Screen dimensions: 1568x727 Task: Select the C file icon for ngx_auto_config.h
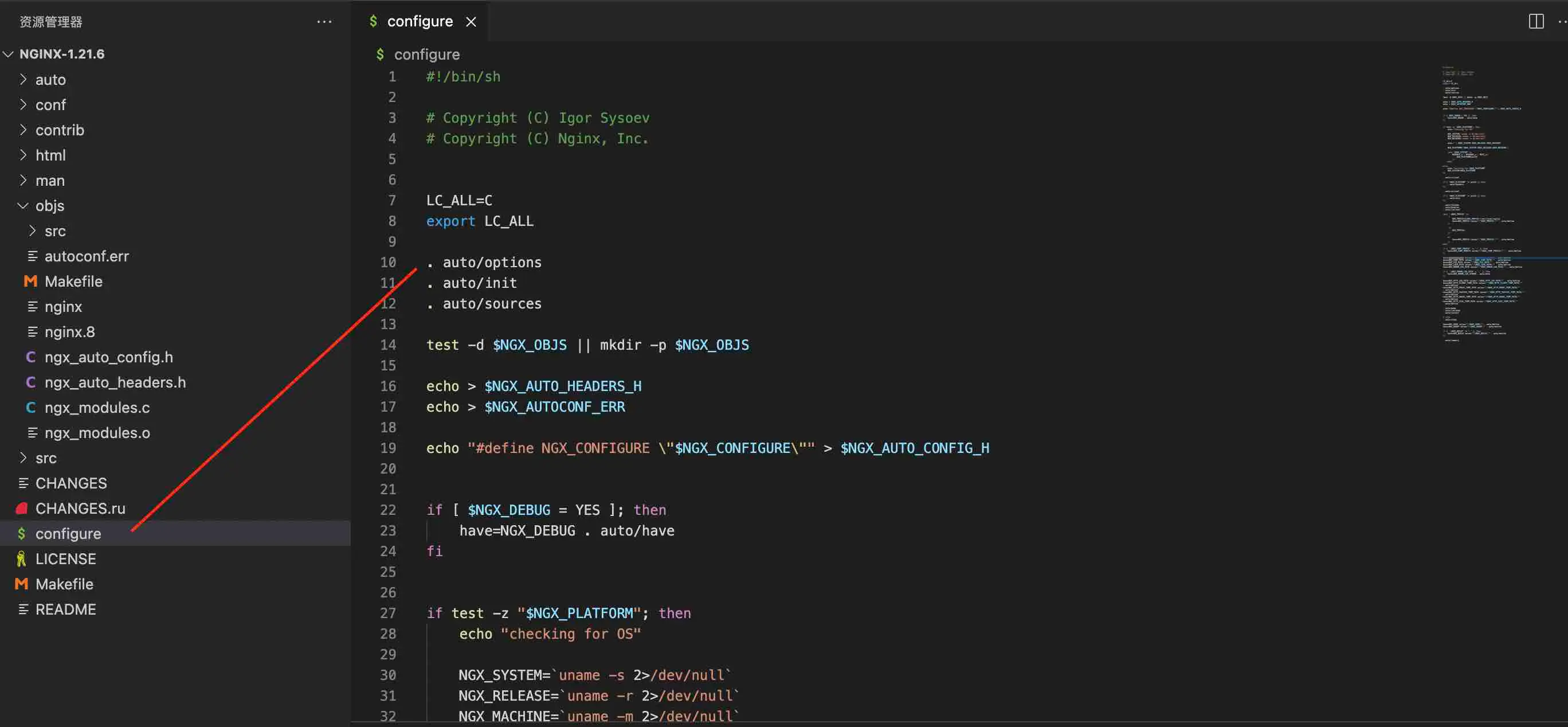coord(31,357)
